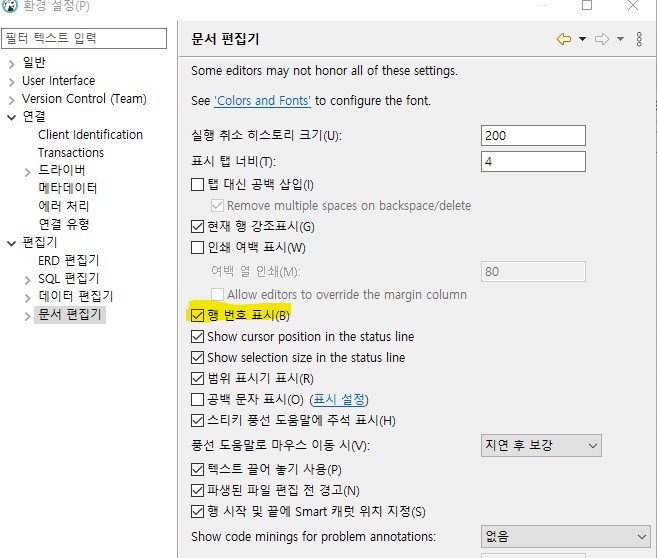Expand the 일반 tree node
Image resolution: width=657 pixels, height=558 pixels.
(11, 64)
